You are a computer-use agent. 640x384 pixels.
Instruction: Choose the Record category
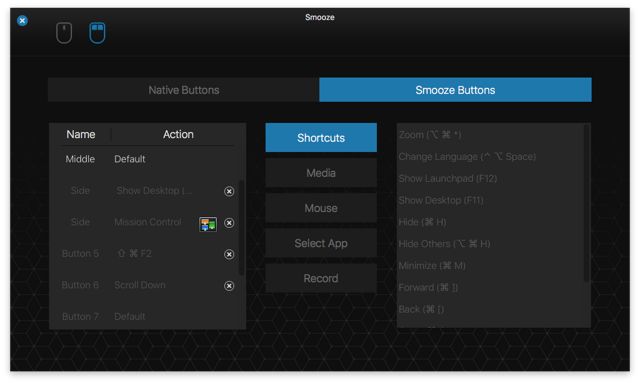[321, 278]
